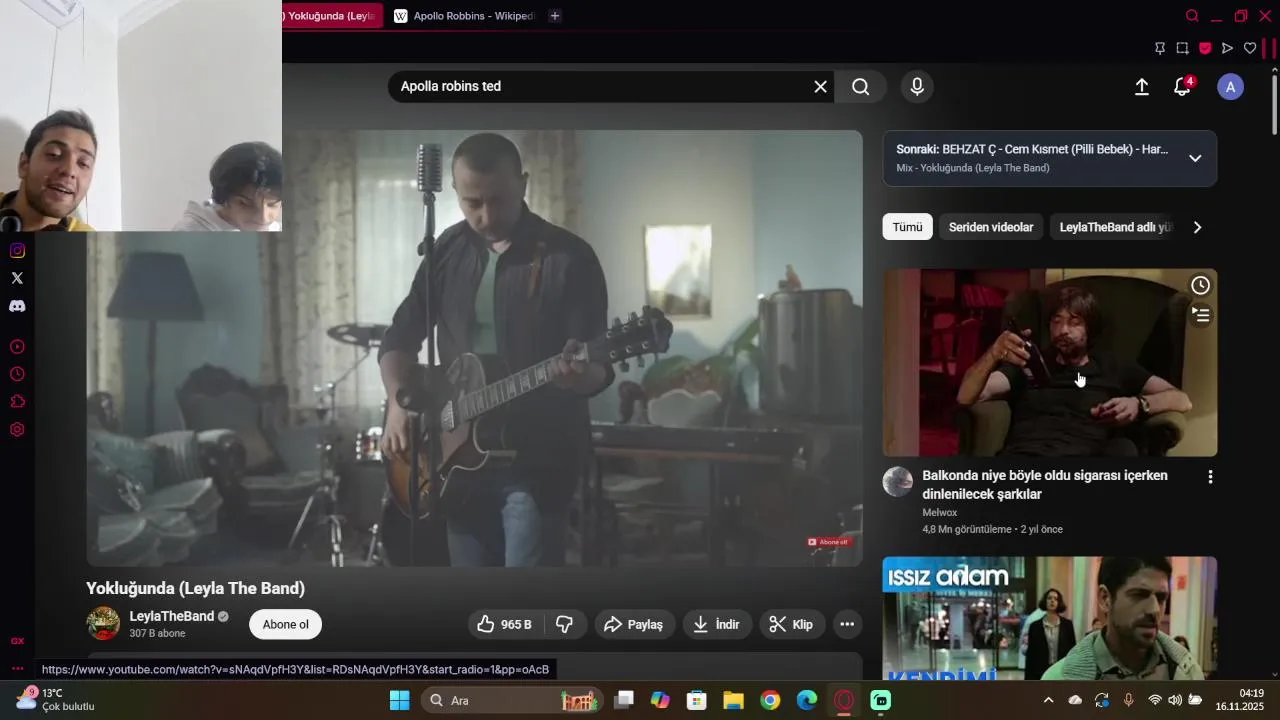The image size is (1280, 720).
Task: Open Opera Flow send arrow icon
Action: tap(1227, 48)
